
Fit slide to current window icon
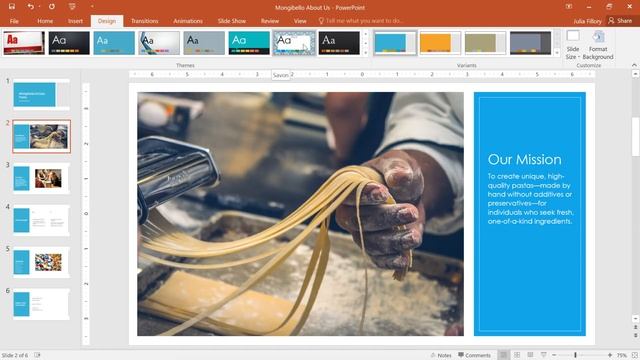pyautogui.click(x=635, y=355)
